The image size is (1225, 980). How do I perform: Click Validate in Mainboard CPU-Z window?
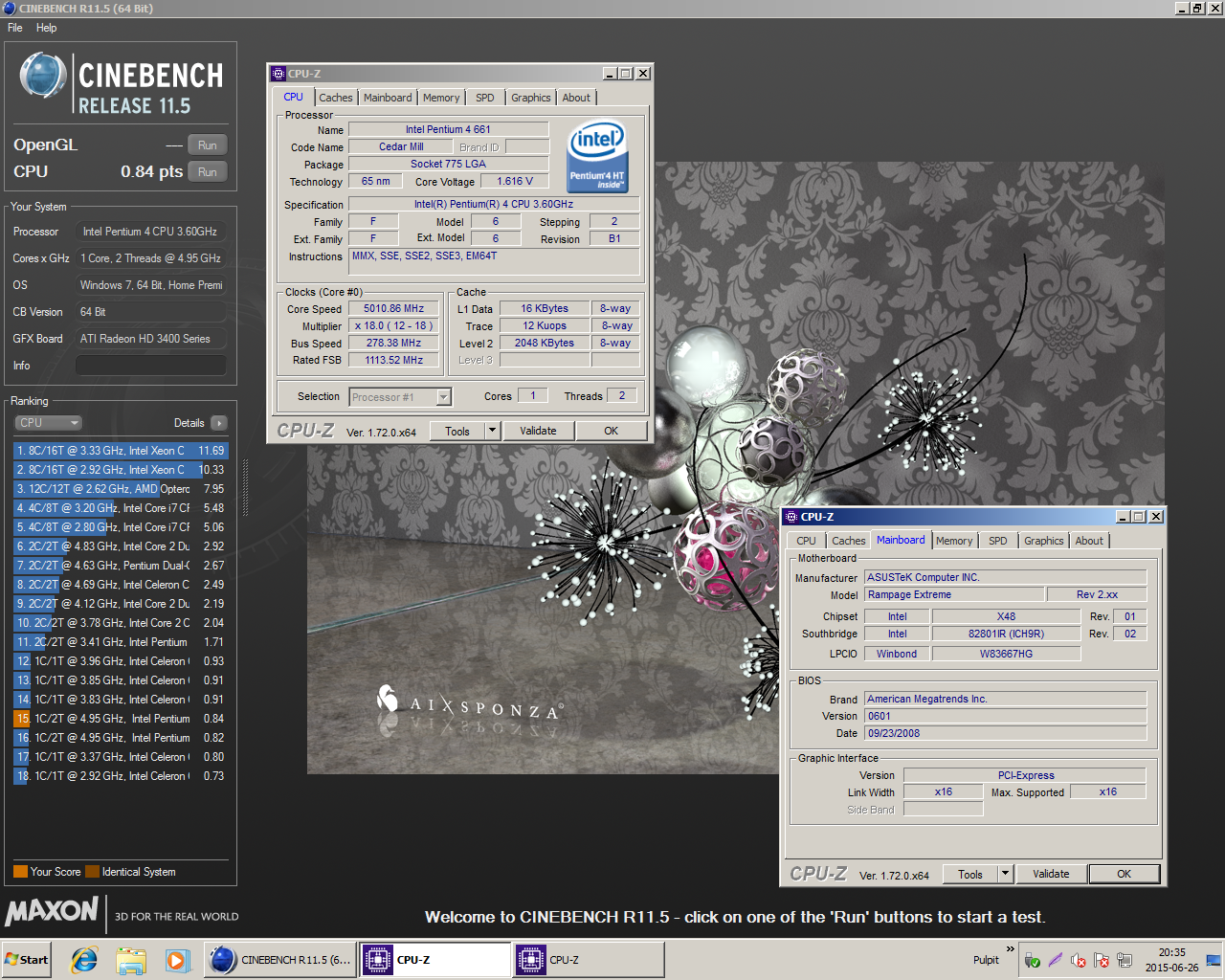pyautogui.click(x=1051, y=875)
